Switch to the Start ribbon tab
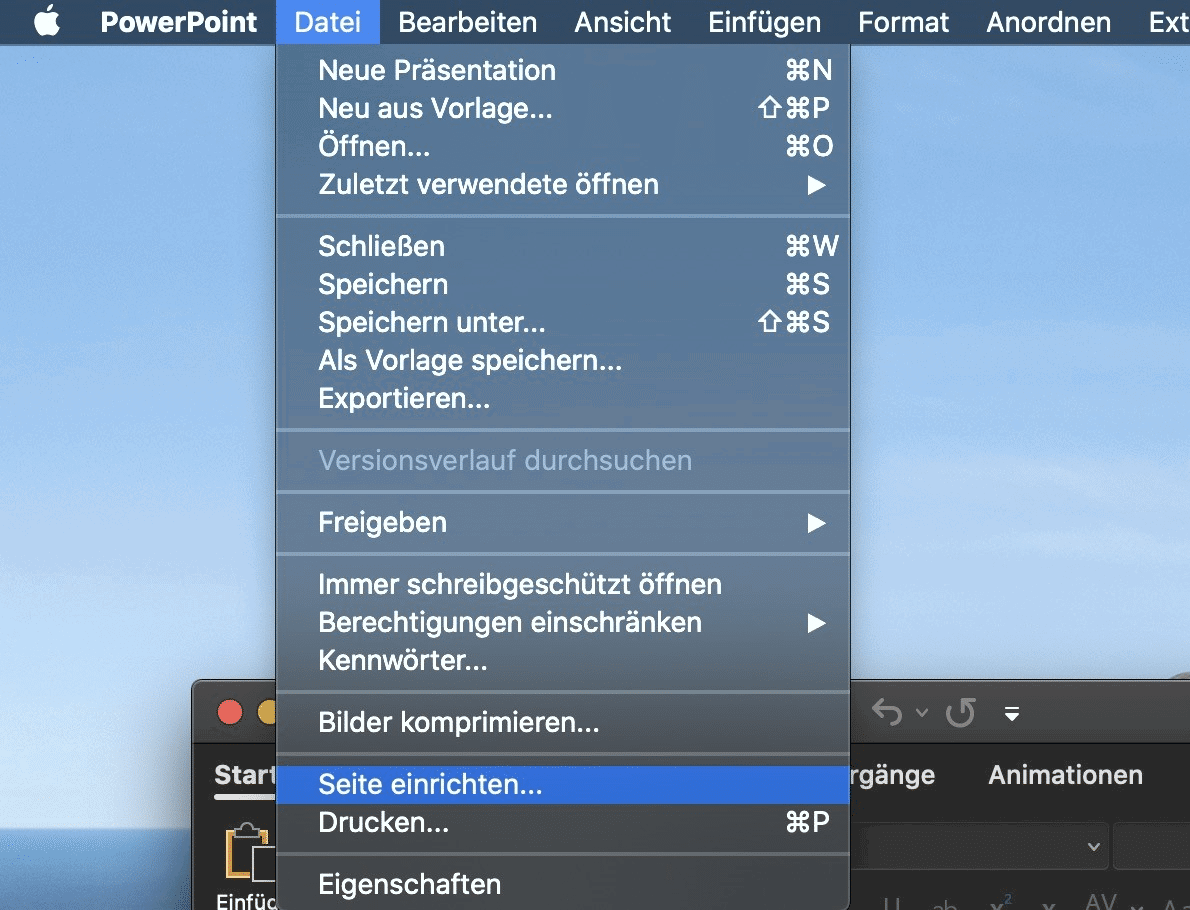 (244, 775)
